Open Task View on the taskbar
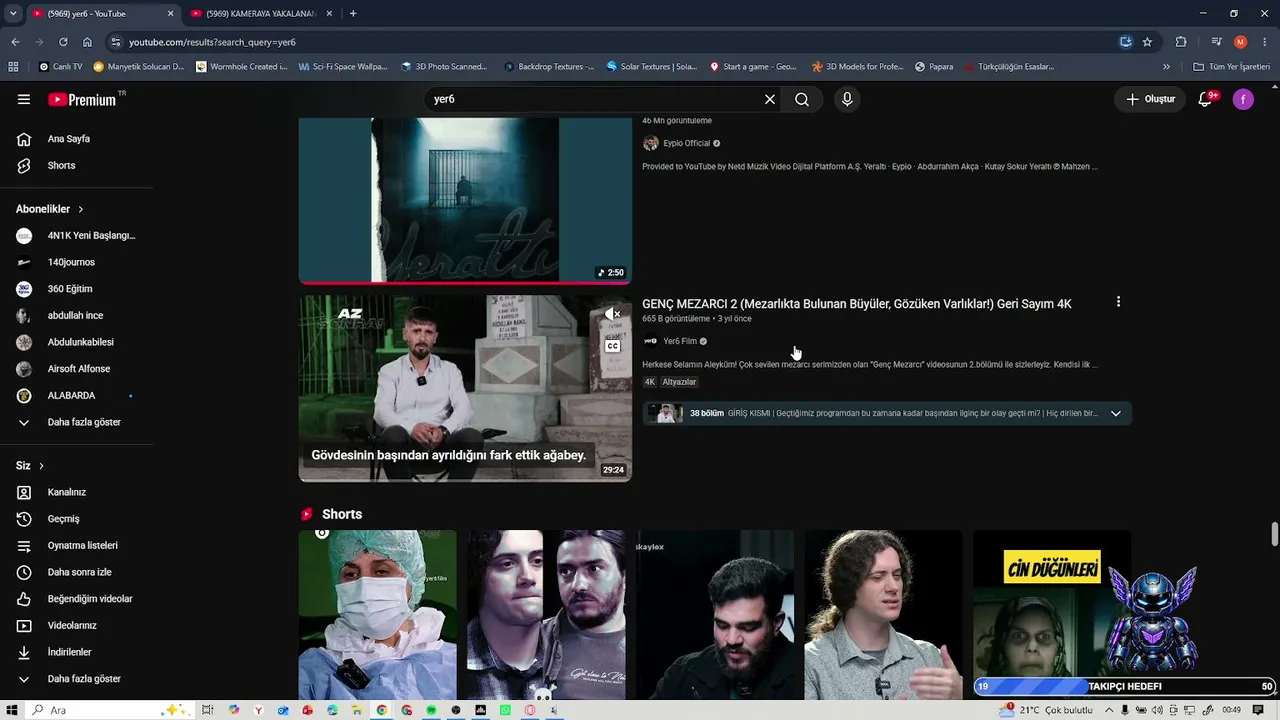This screenshot has width=1280, height=720. pyautogui.click(x=207, y=710)
